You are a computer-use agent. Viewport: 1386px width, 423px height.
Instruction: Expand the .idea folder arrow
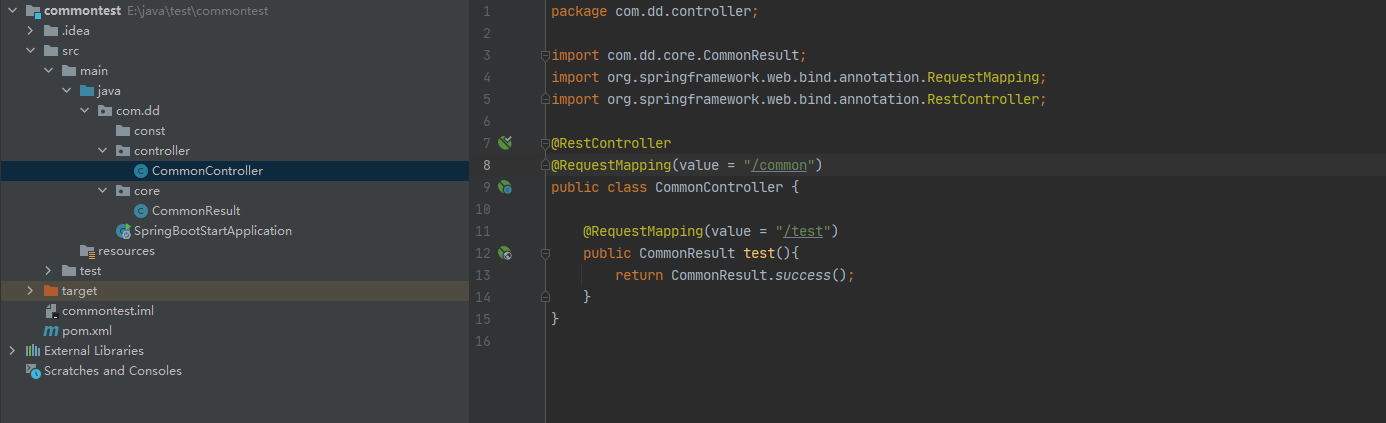(x=30, y=31)
